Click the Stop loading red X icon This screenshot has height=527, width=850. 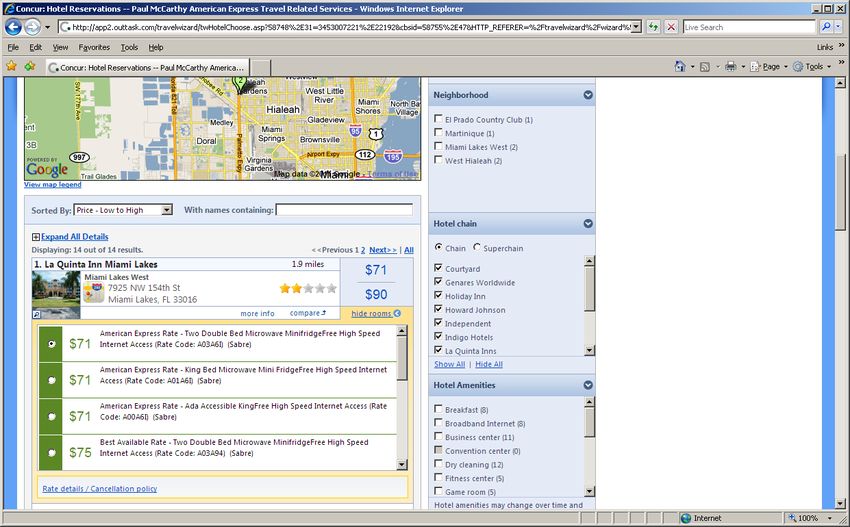pos(671,27)
